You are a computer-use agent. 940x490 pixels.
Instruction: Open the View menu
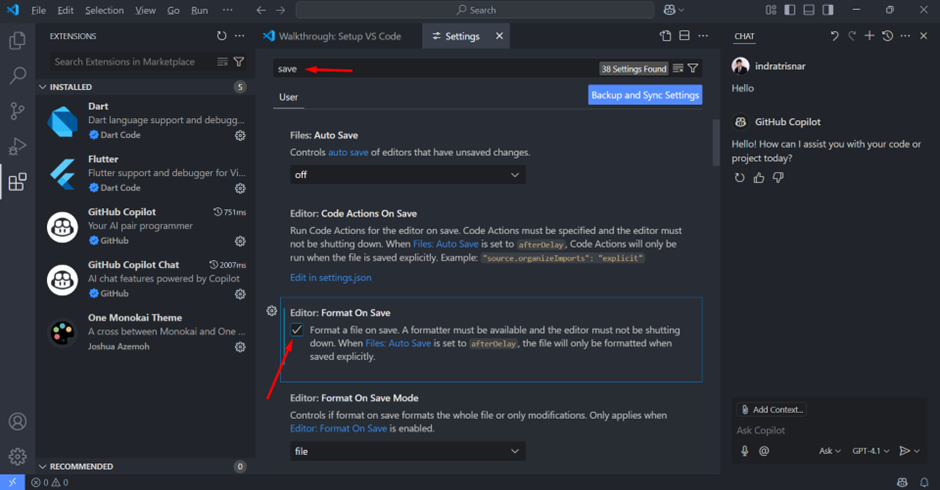(x=145, y=10)
